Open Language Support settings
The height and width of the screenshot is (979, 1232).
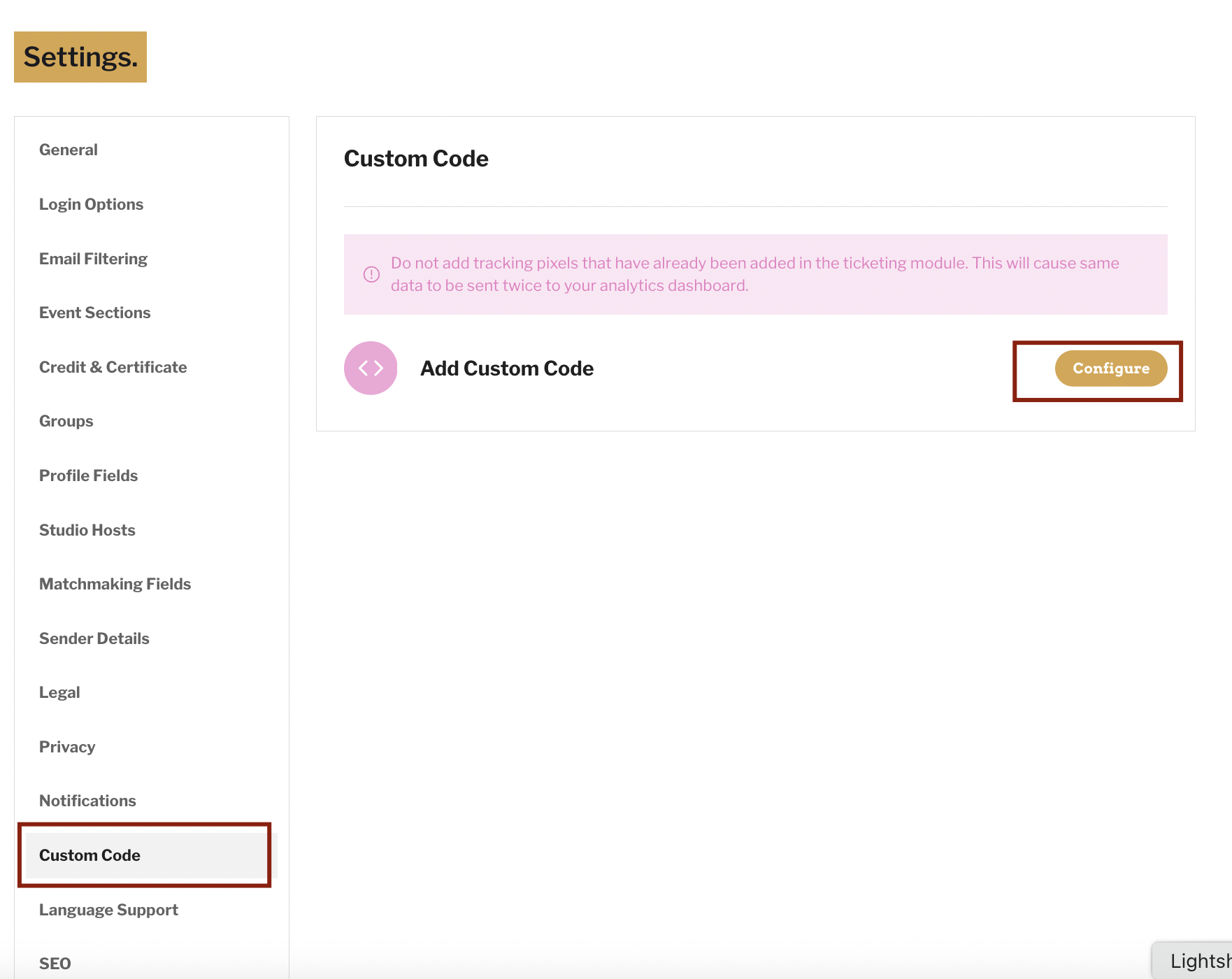coord(108,910)
